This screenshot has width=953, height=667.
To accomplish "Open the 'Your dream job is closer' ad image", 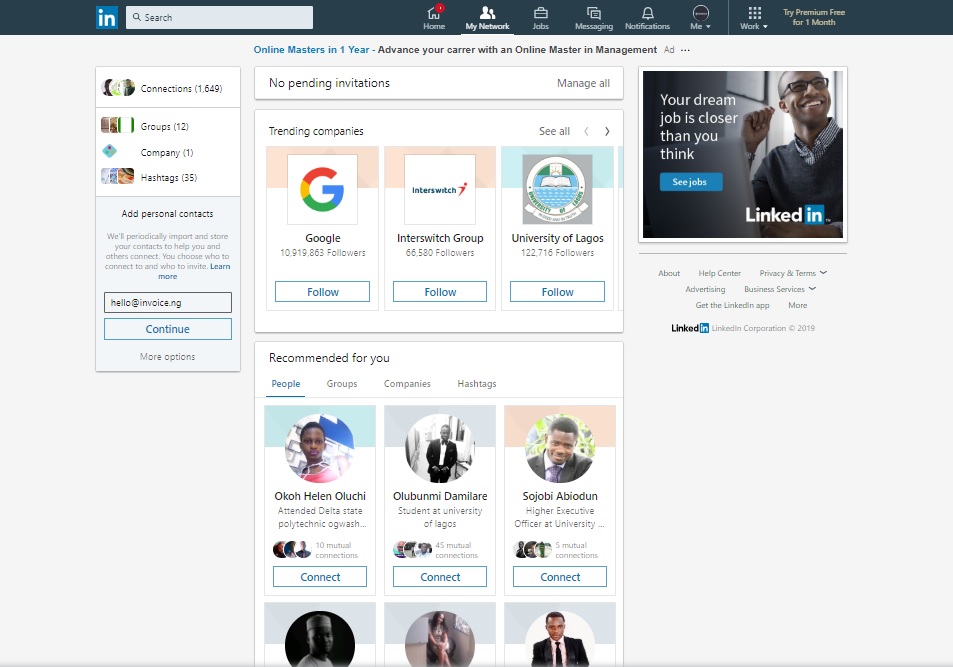I will (x=743, y=154).
